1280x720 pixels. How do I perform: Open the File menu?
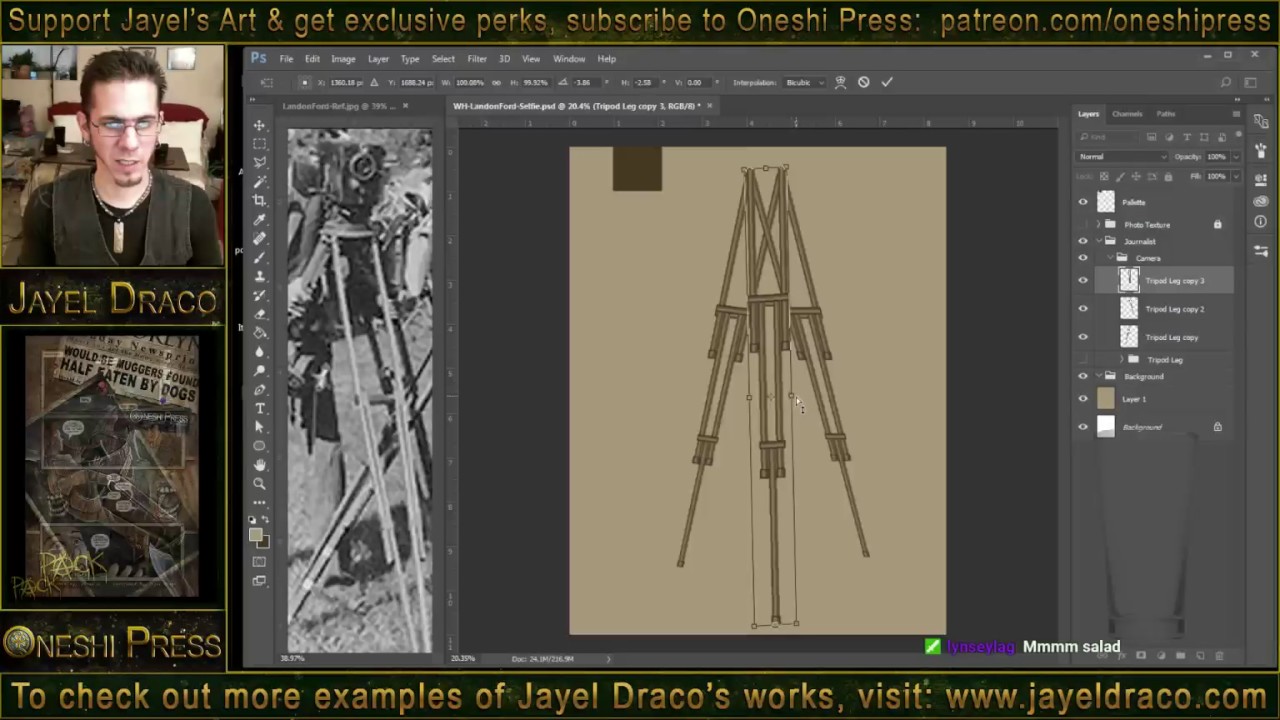coord(286,59)
